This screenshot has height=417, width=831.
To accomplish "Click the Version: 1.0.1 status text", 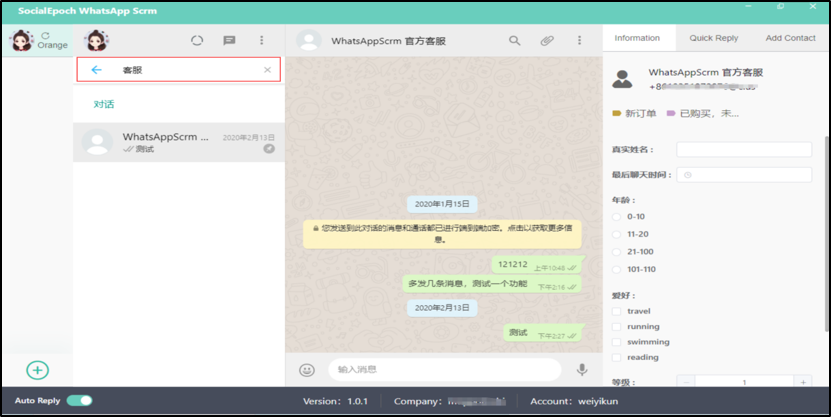I will (335, 401).
